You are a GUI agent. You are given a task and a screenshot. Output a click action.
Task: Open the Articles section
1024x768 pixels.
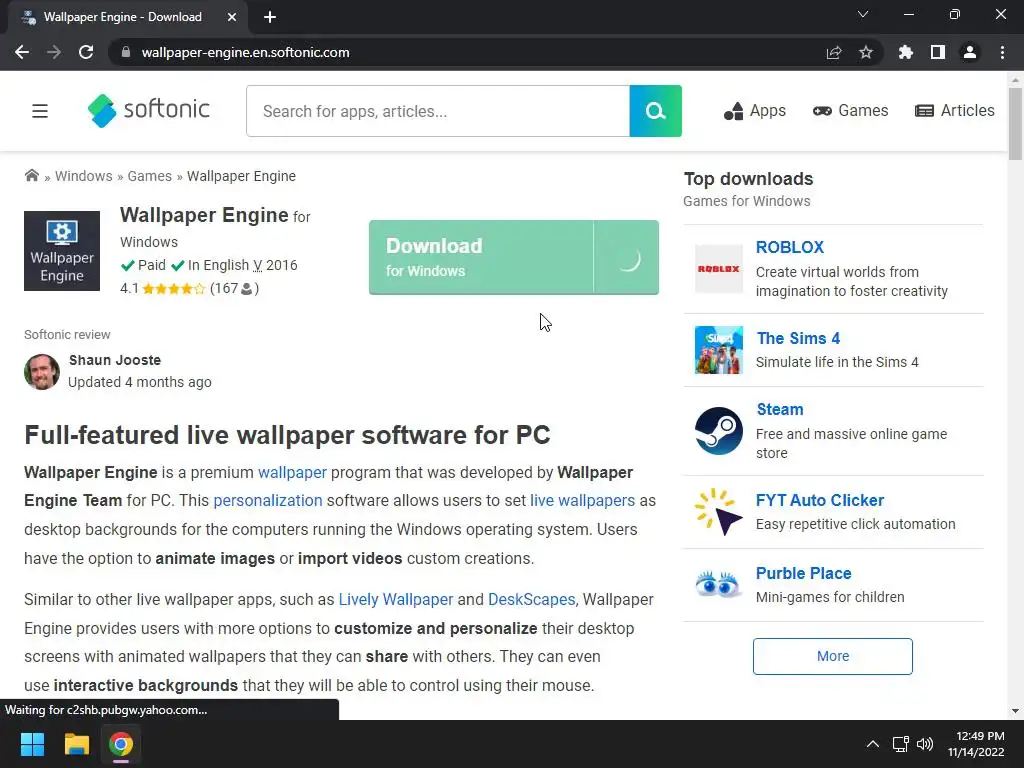pyautogui.click(x=955, y=111)
